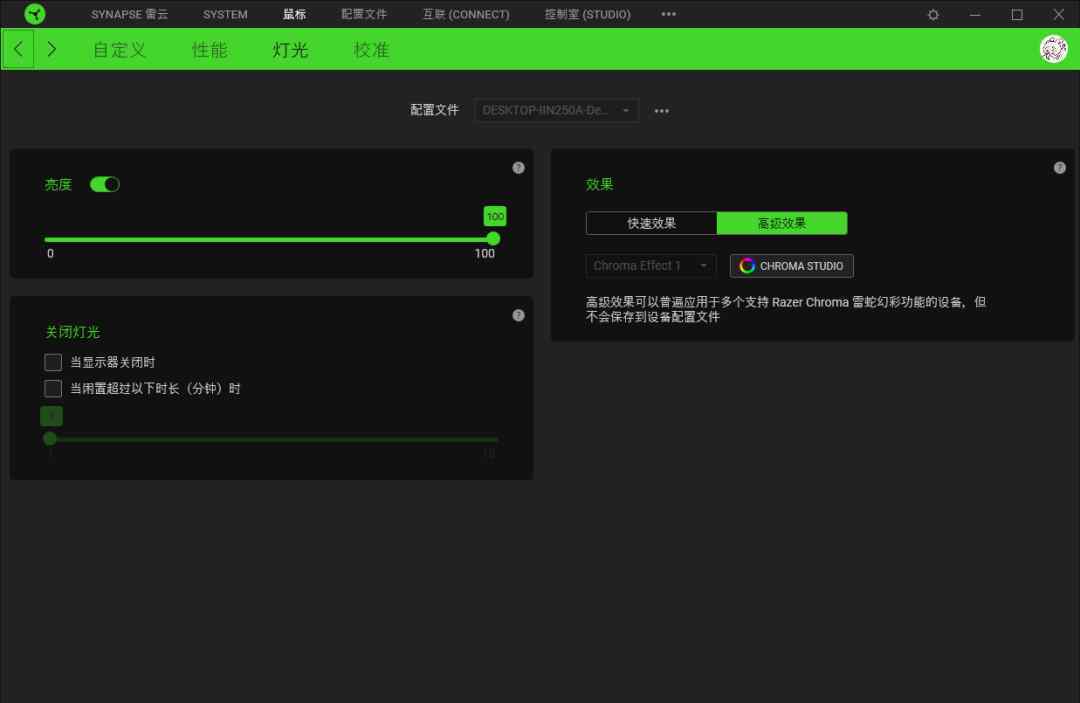Click the idle minutes value badge

[x=52, y=416]
